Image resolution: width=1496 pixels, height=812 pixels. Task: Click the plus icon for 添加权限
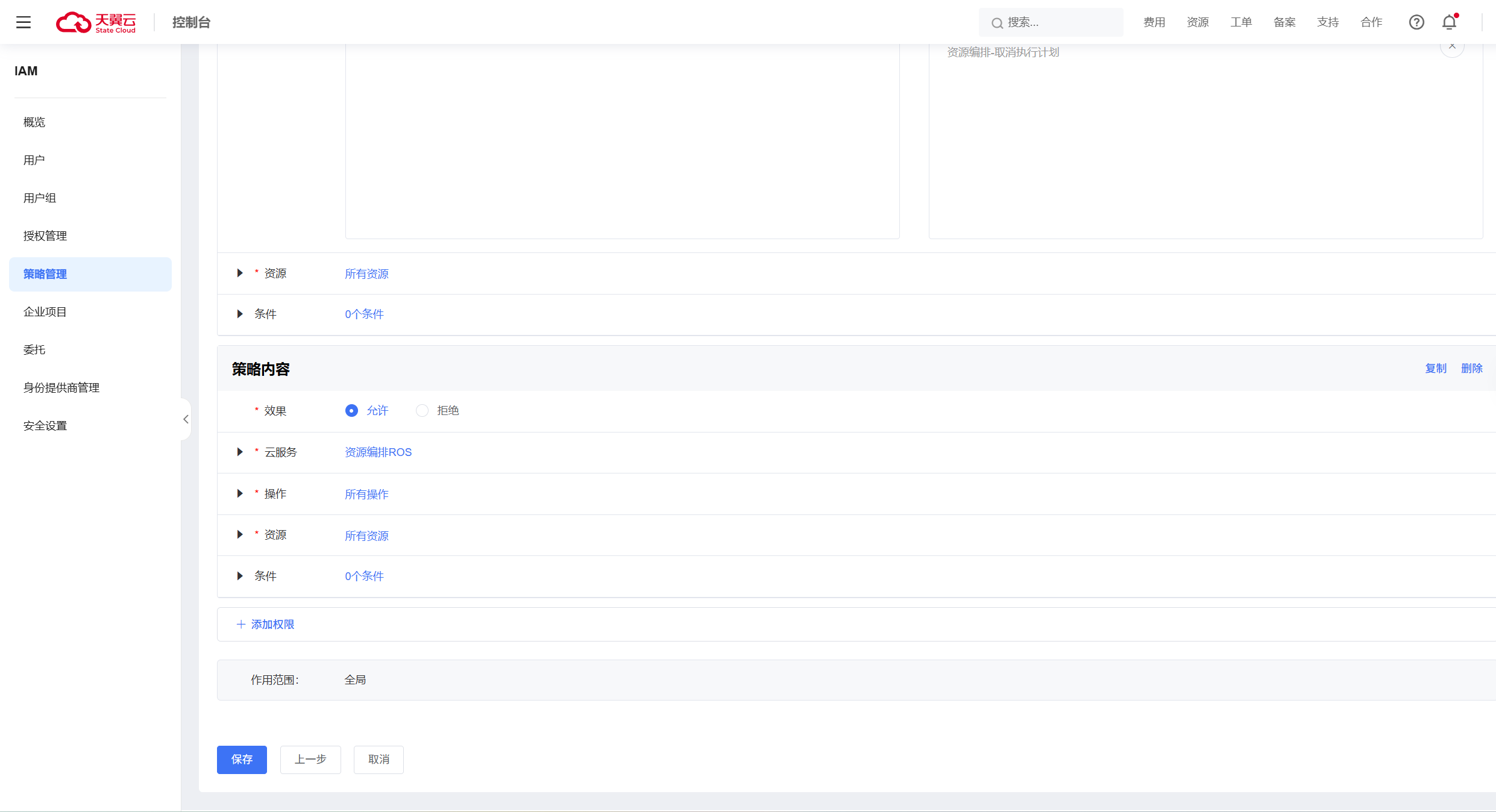pos(241,625)
